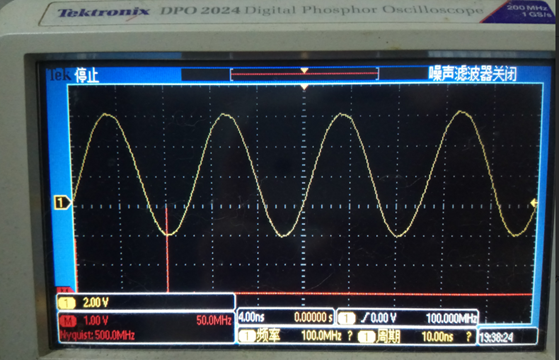Viewport: 559px width, 360px height.
Task: Click the trigger source 1 badge
Action: point(346,318)
